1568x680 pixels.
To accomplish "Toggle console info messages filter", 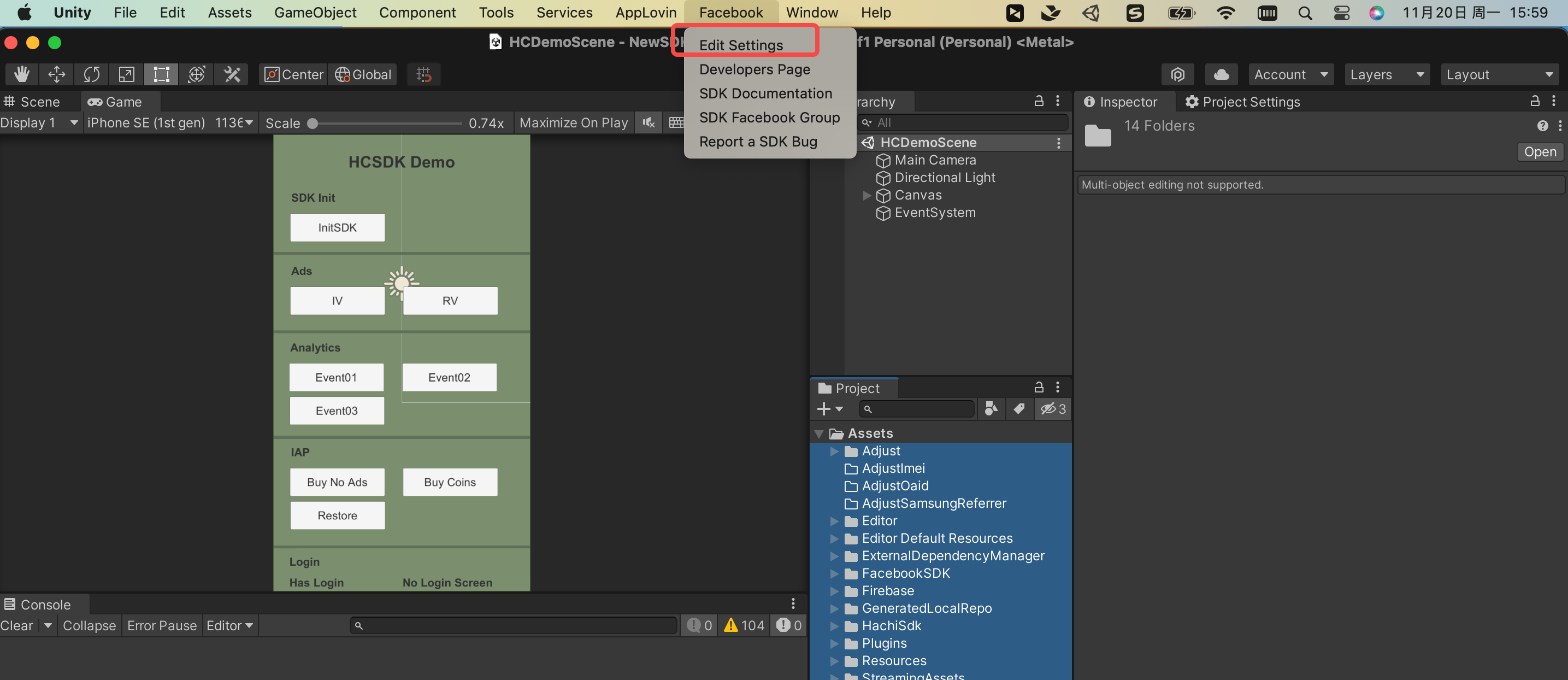I will pyautogui.click(x=699, y=625).
